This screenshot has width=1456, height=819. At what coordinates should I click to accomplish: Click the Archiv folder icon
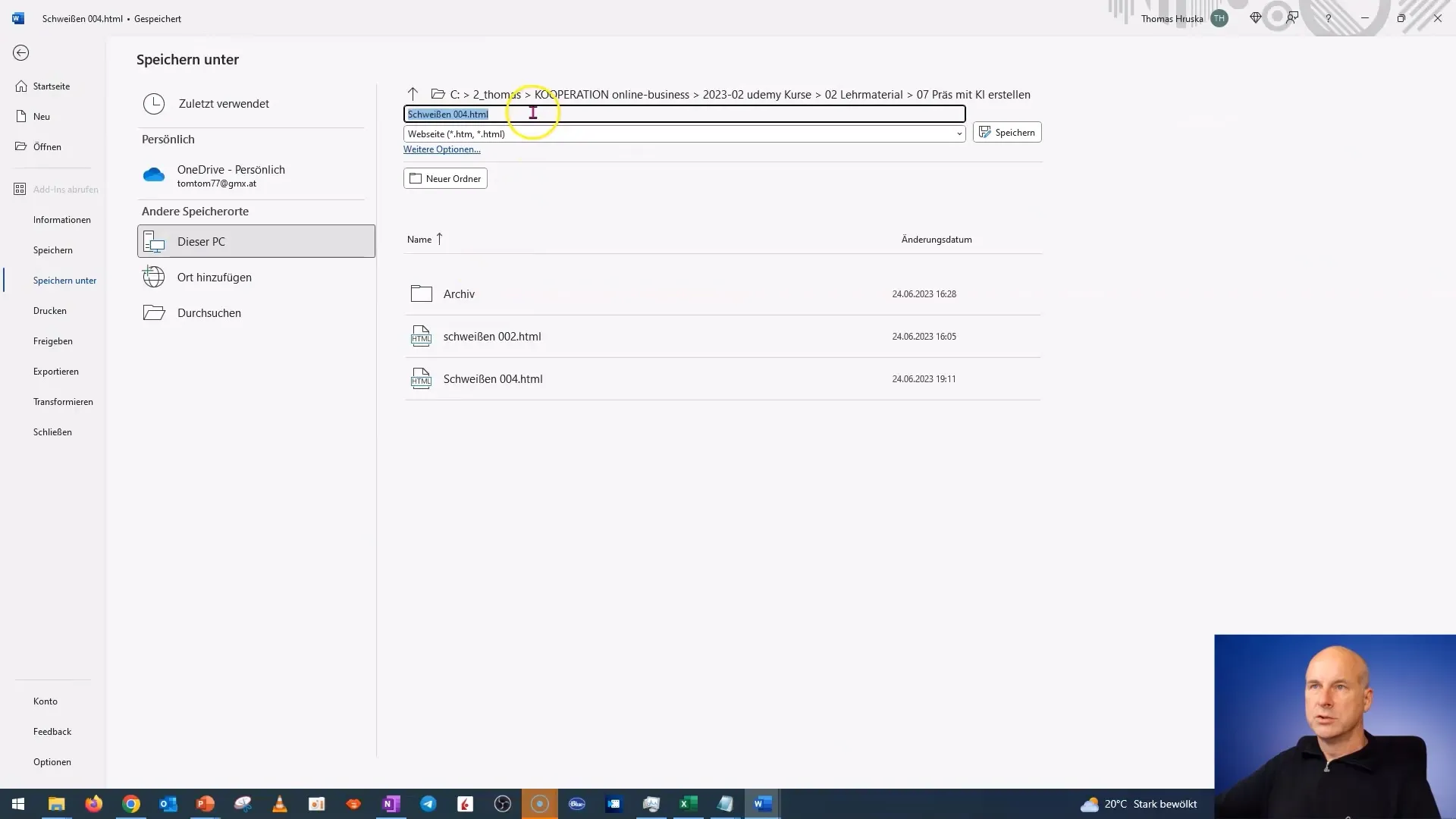point(421,293)
